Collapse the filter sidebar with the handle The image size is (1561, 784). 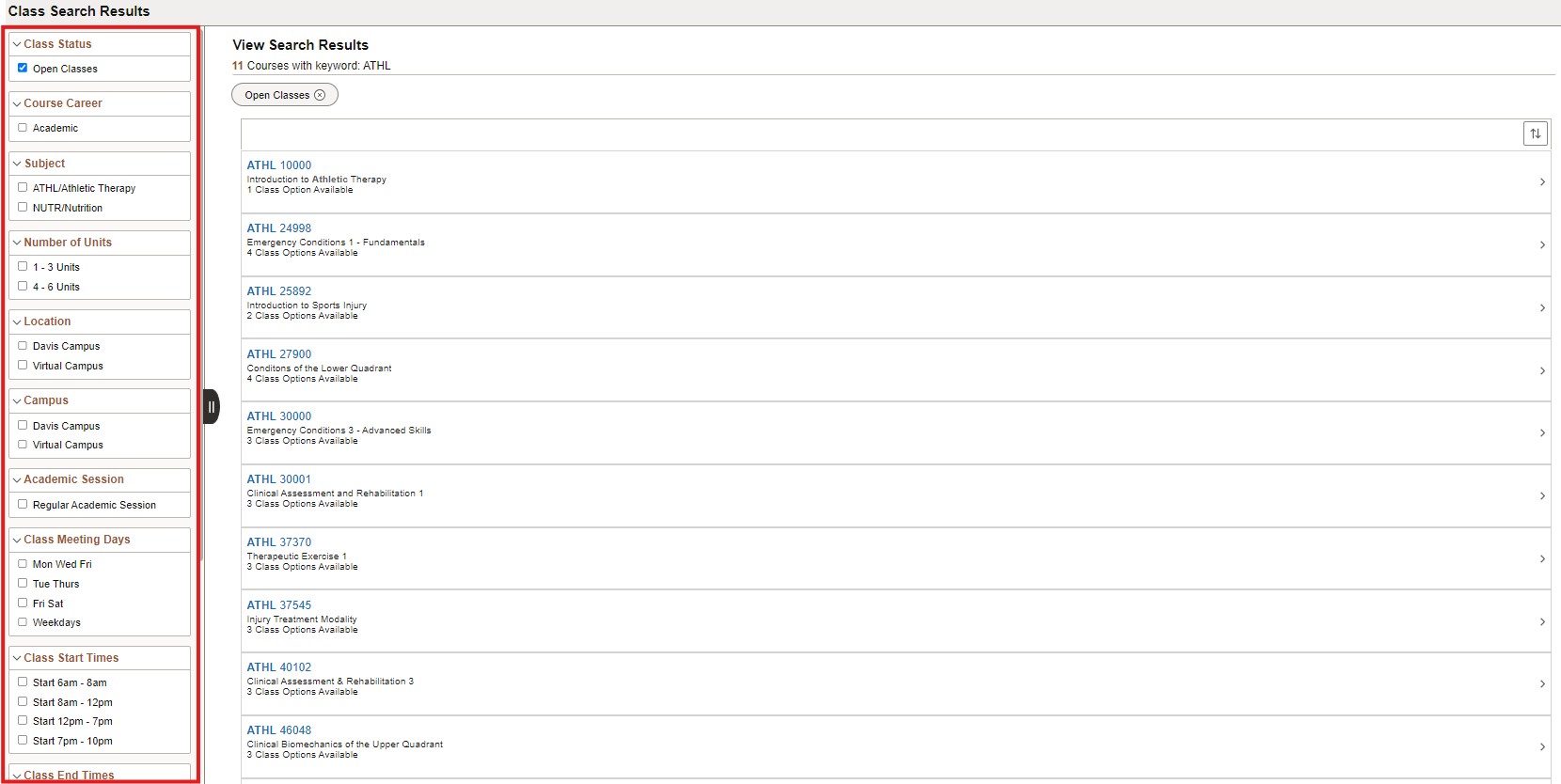pyautogui.click(x=212, y=407)
